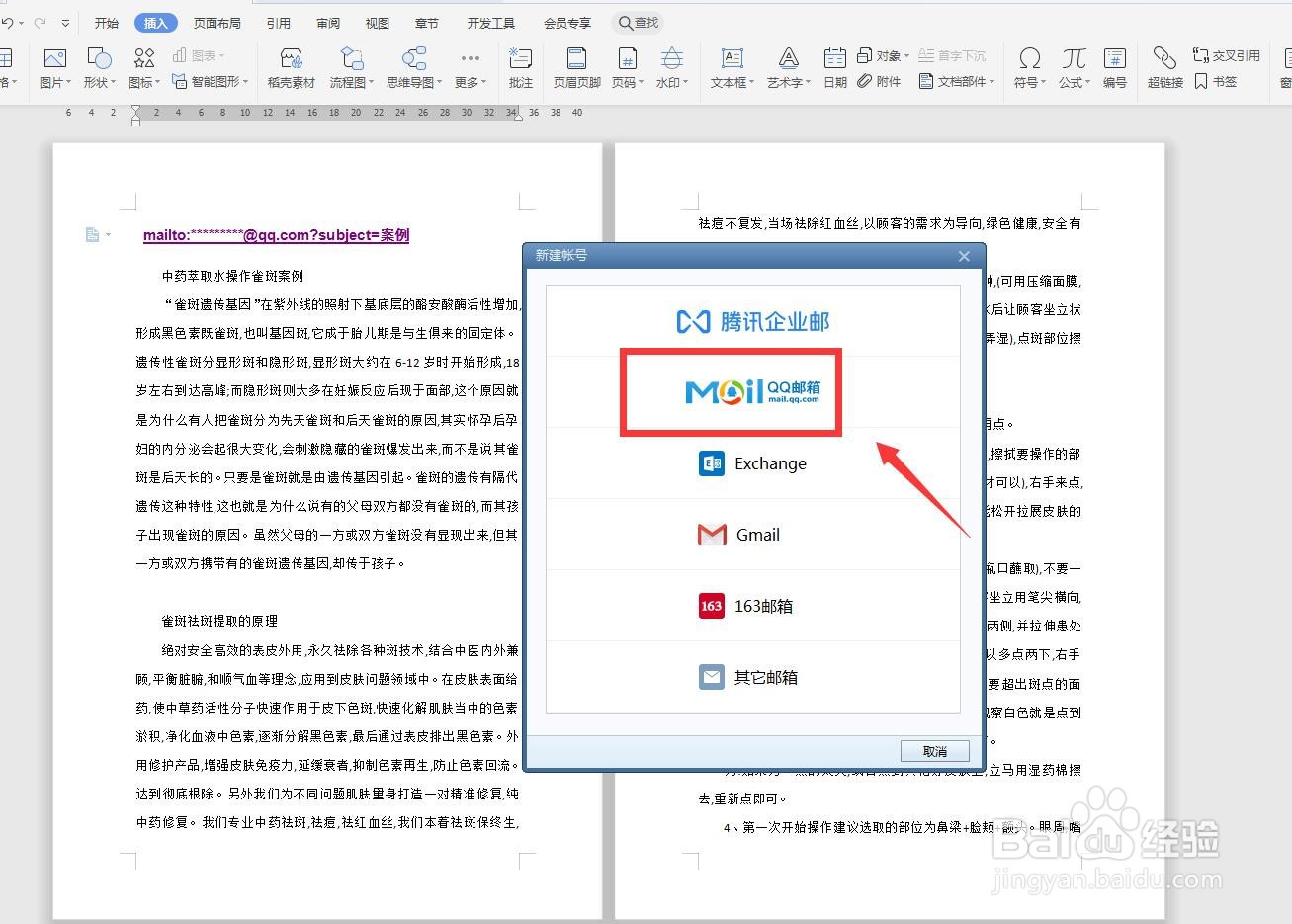Switch to the 开发工具 tab

coord(491,23)
